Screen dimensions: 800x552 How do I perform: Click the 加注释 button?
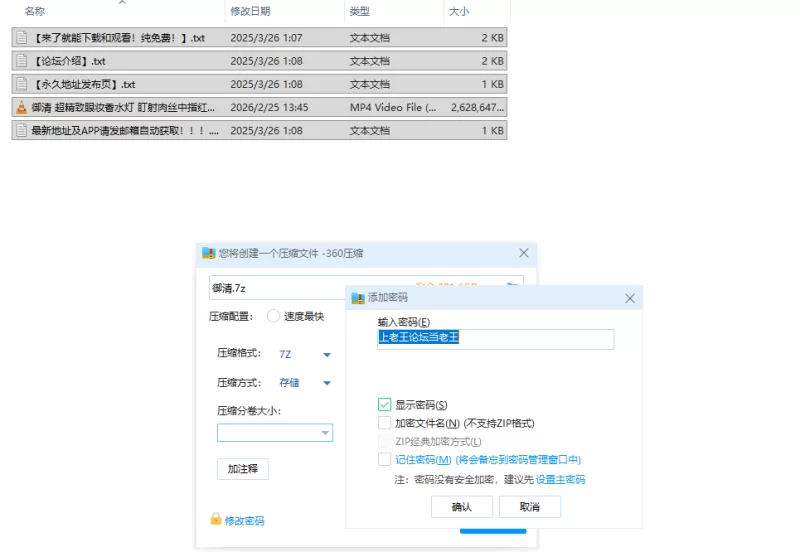point(243,469)
